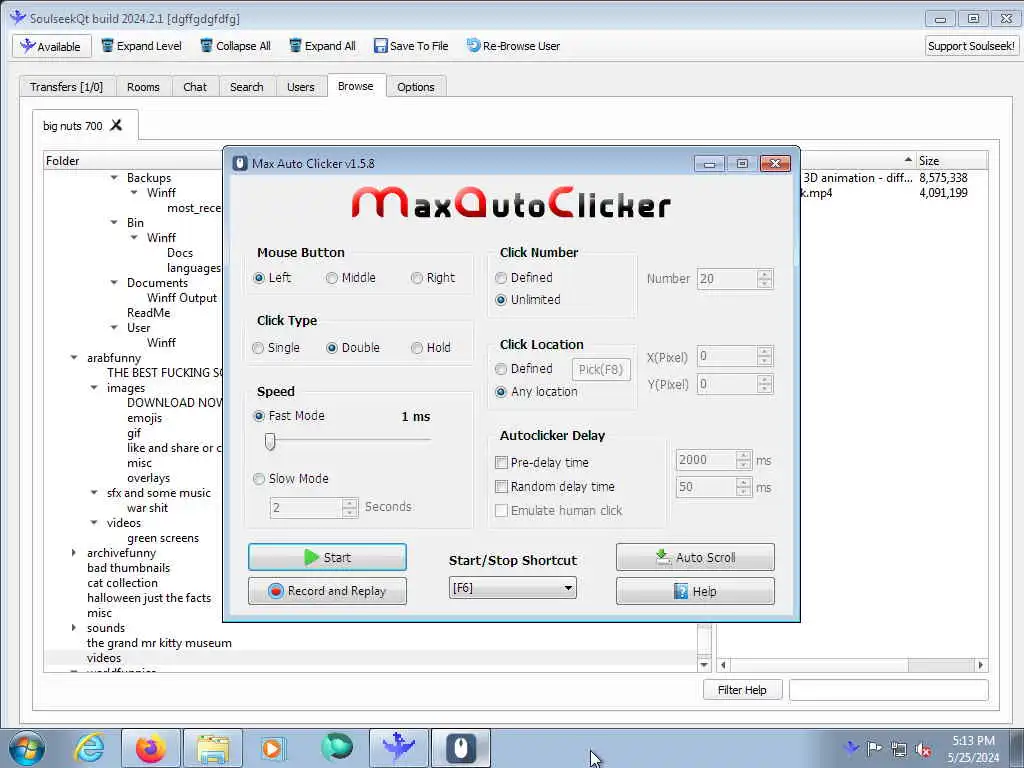Click the X(Pixel) input field

[727, 356]
